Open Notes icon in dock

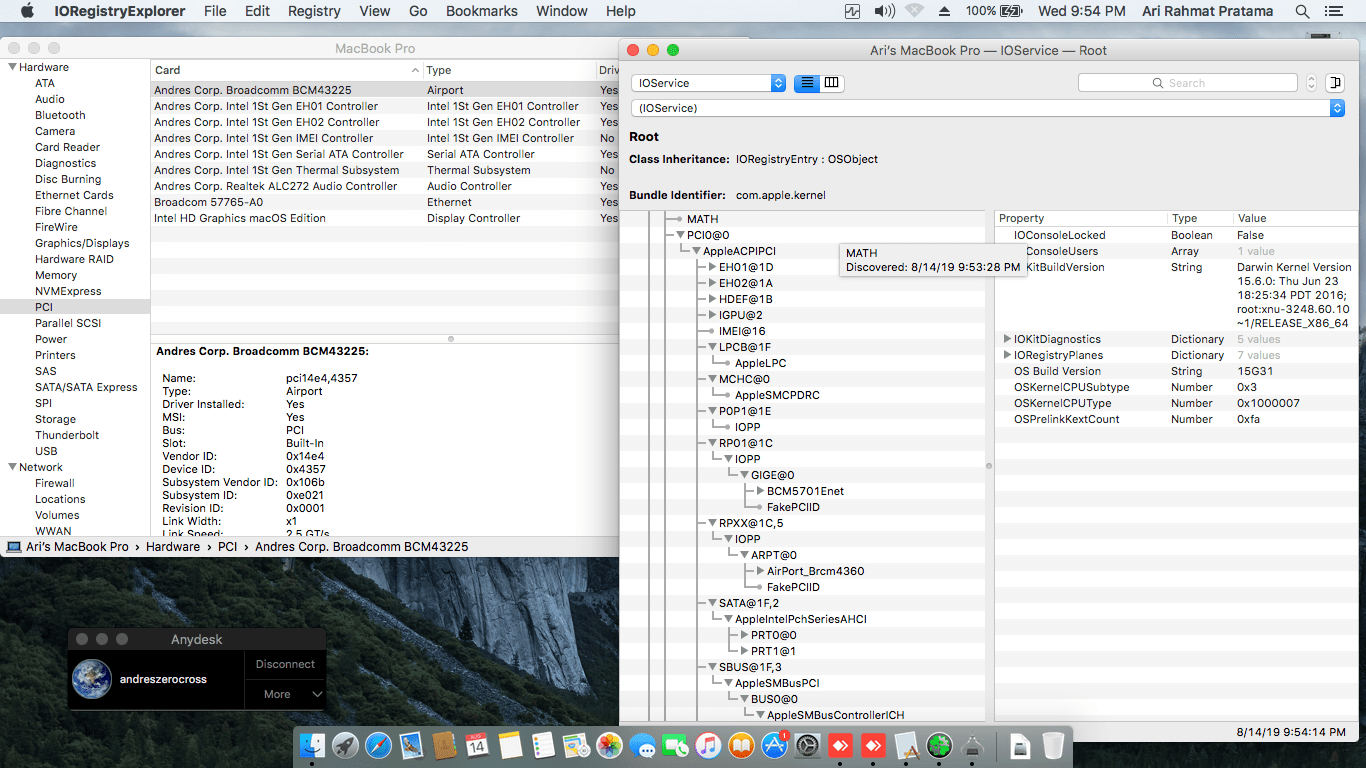pos(510,745)
